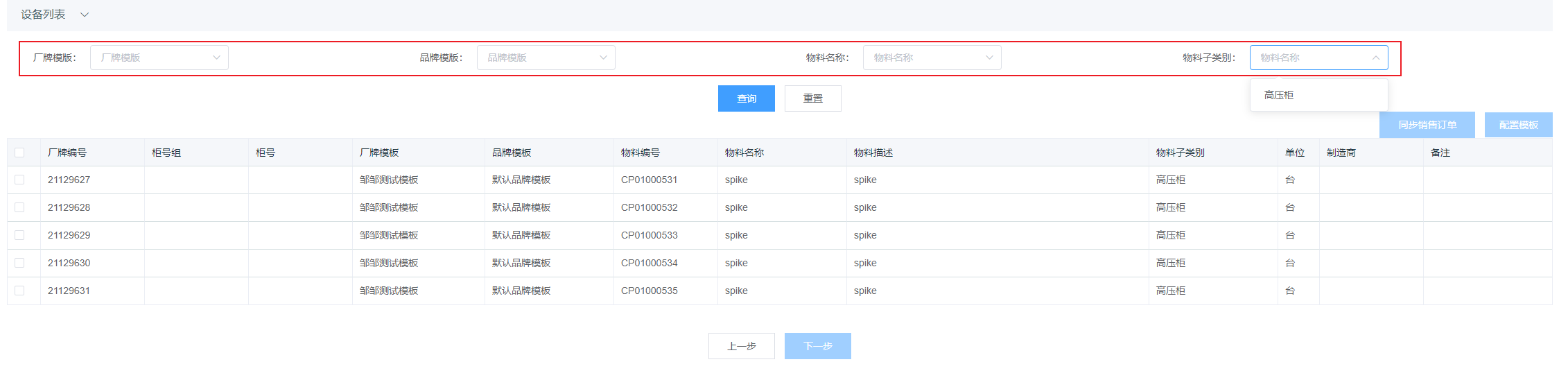Image resolution: width=1568 pixels, height=380 pixels.
Task: Open the 品牌模版 dropdown
Action: point(546,58)
